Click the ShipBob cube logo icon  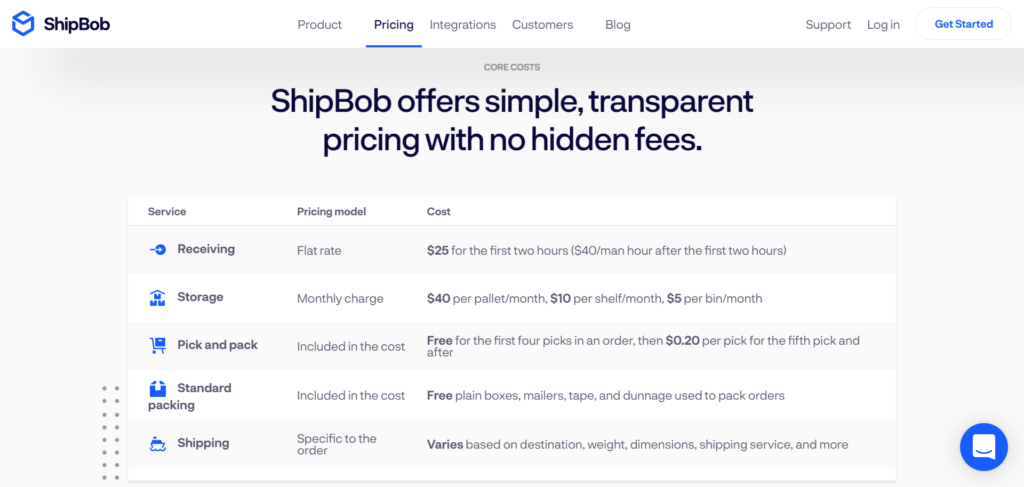point(23,24)
